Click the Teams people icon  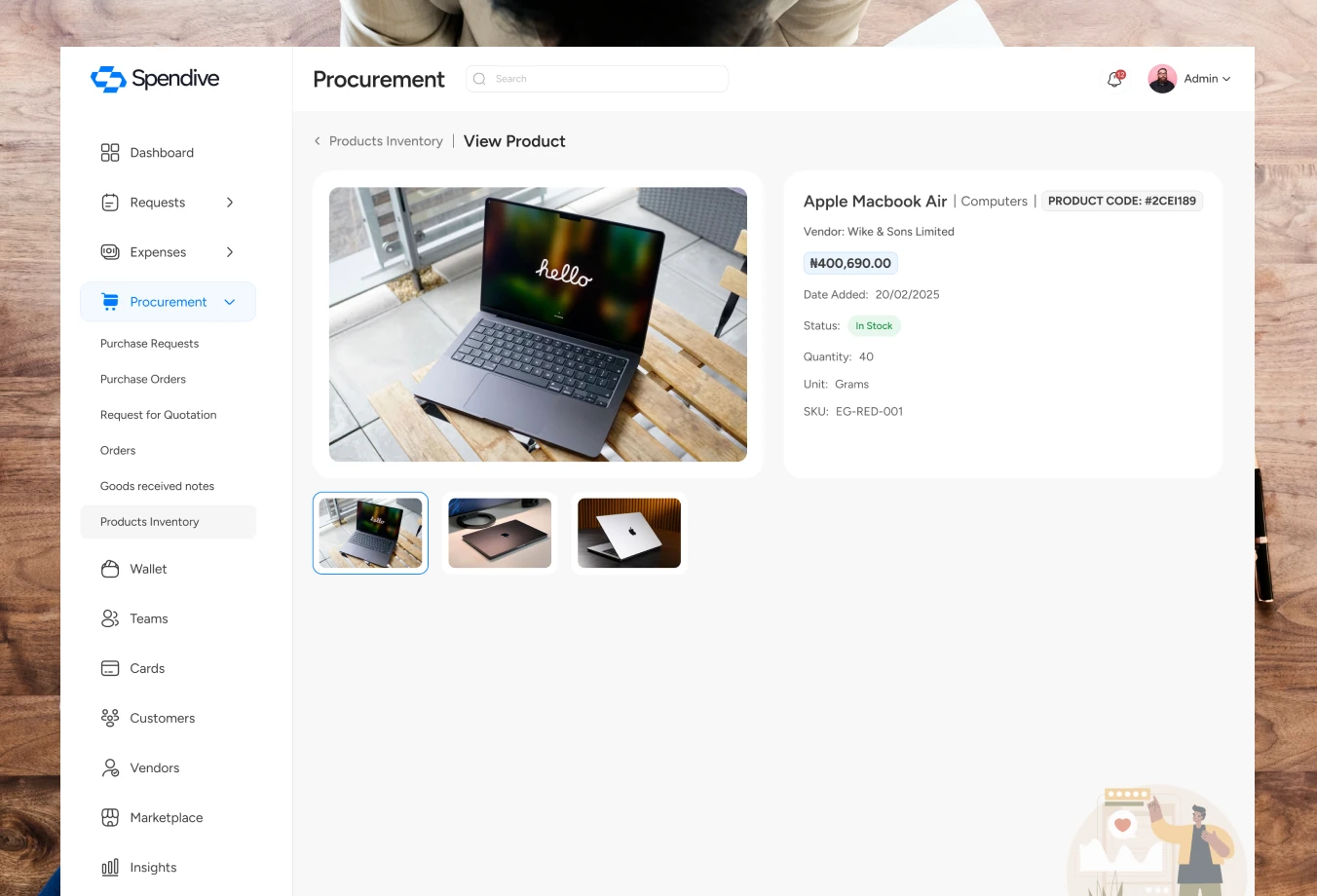tap(110, 618)
